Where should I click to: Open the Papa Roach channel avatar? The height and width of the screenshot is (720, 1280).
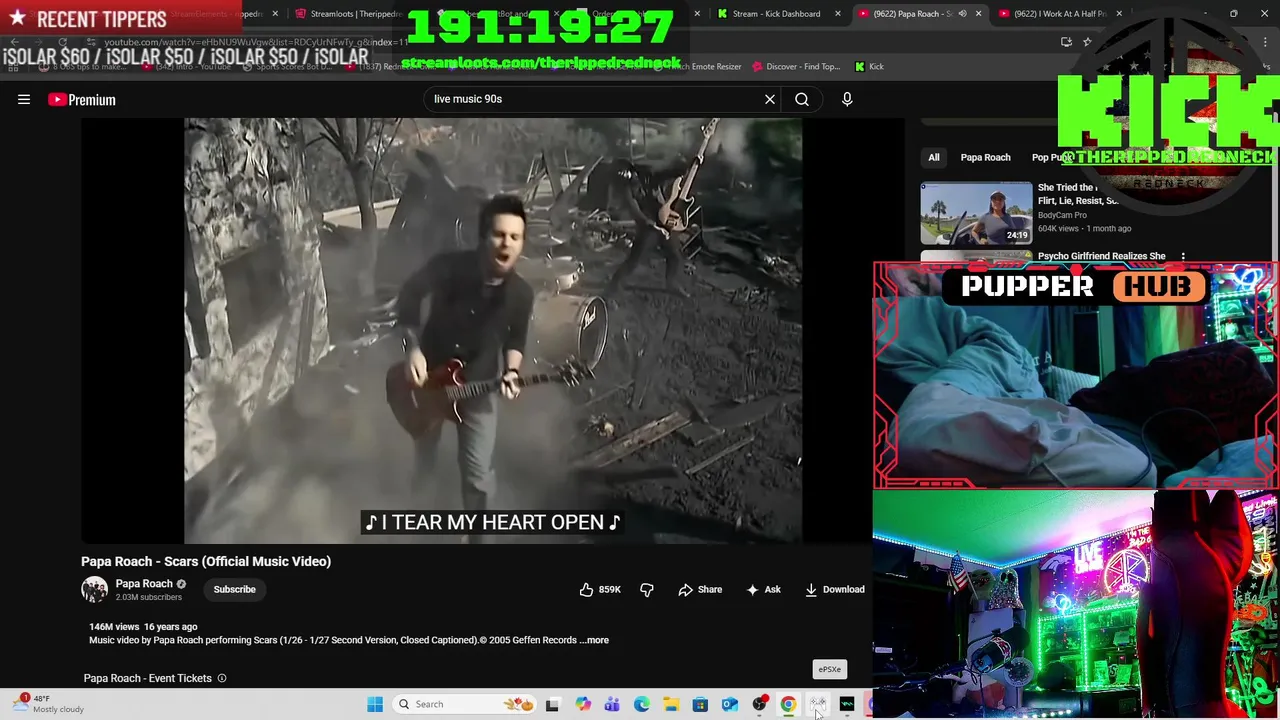(x=94, y=589)
